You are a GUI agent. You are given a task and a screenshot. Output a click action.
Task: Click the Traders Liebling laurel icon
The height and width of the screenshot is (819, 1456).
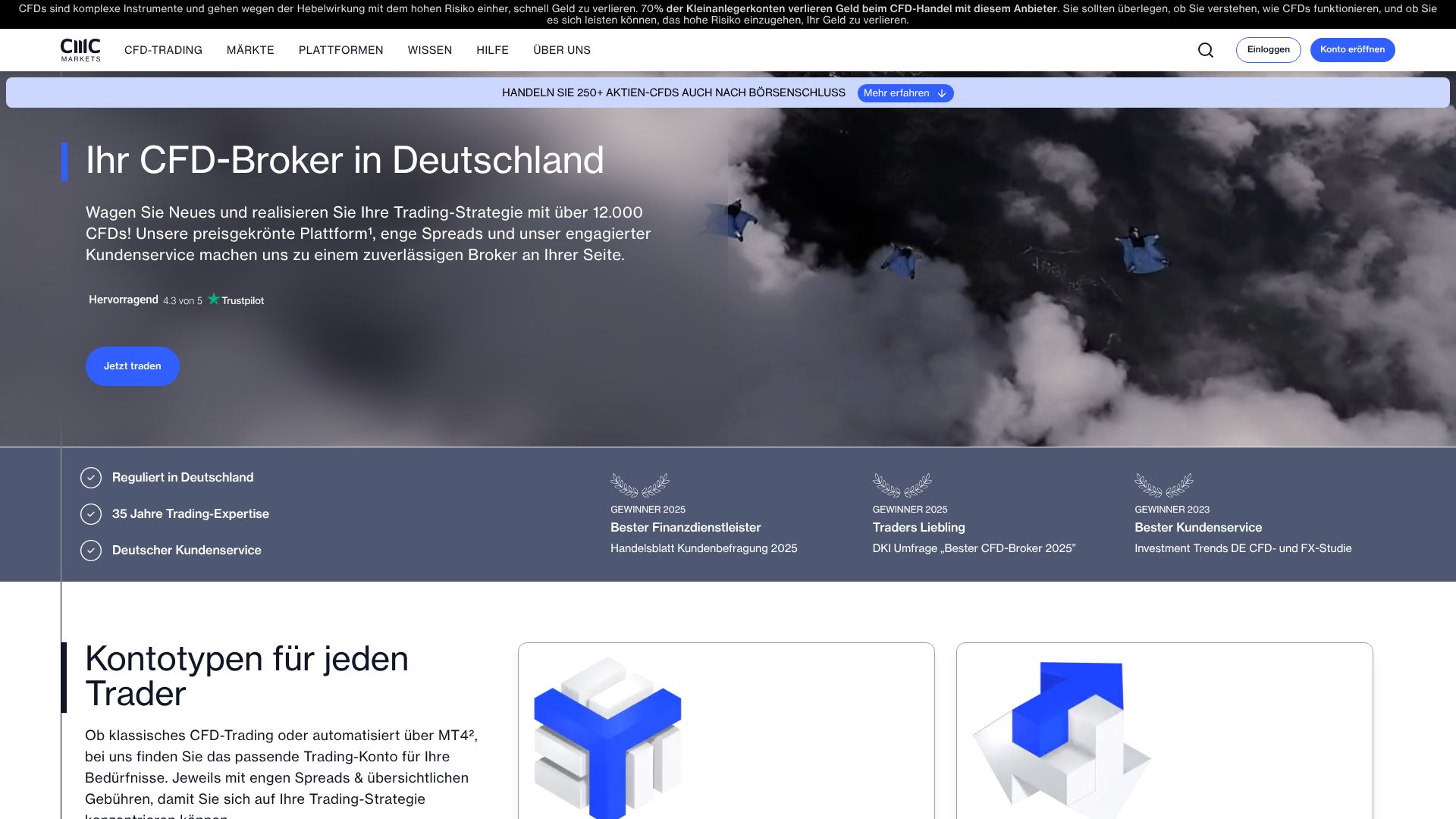click(902, 485)
